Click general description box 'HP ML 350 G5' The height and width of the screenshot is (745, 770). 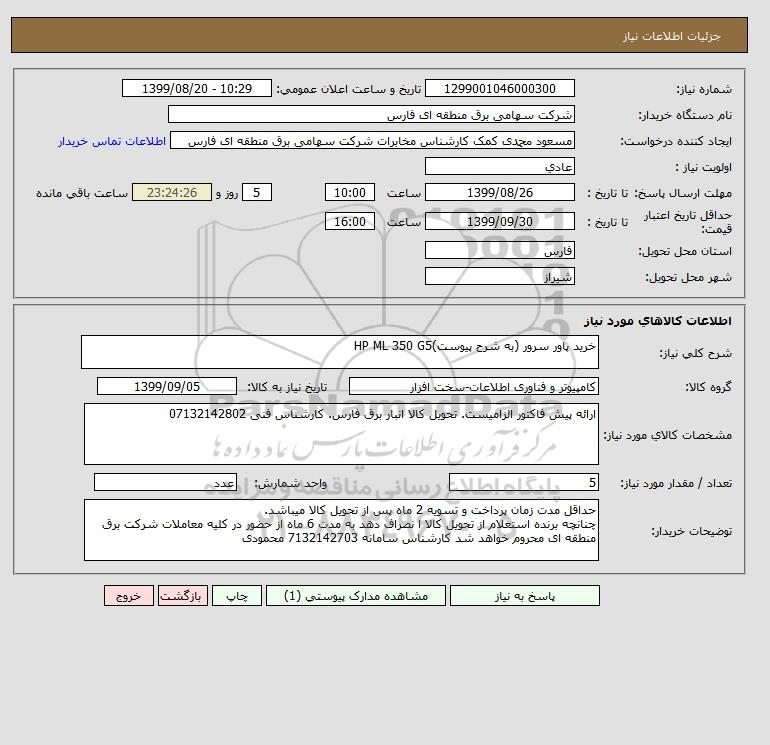(x=340, y=352)
